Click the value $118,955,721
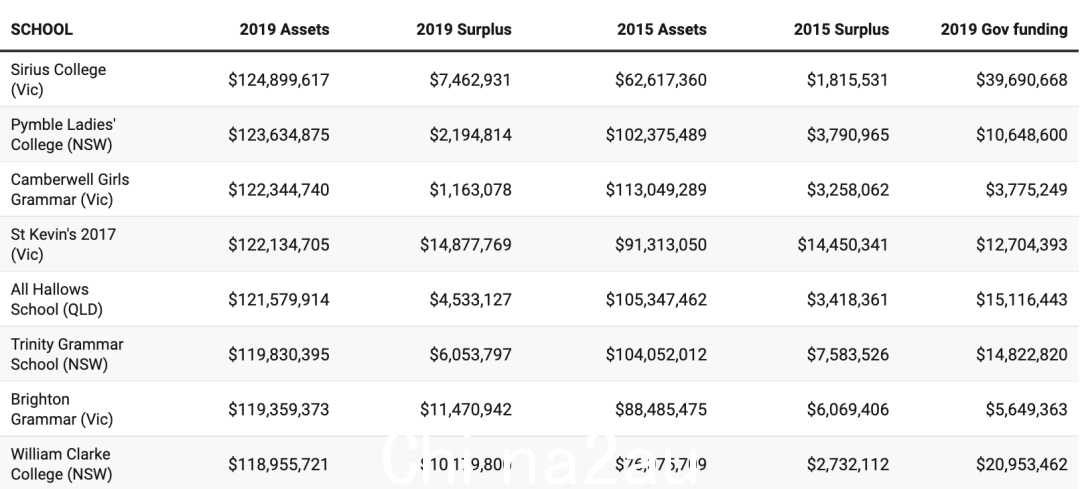 [279, 465]
